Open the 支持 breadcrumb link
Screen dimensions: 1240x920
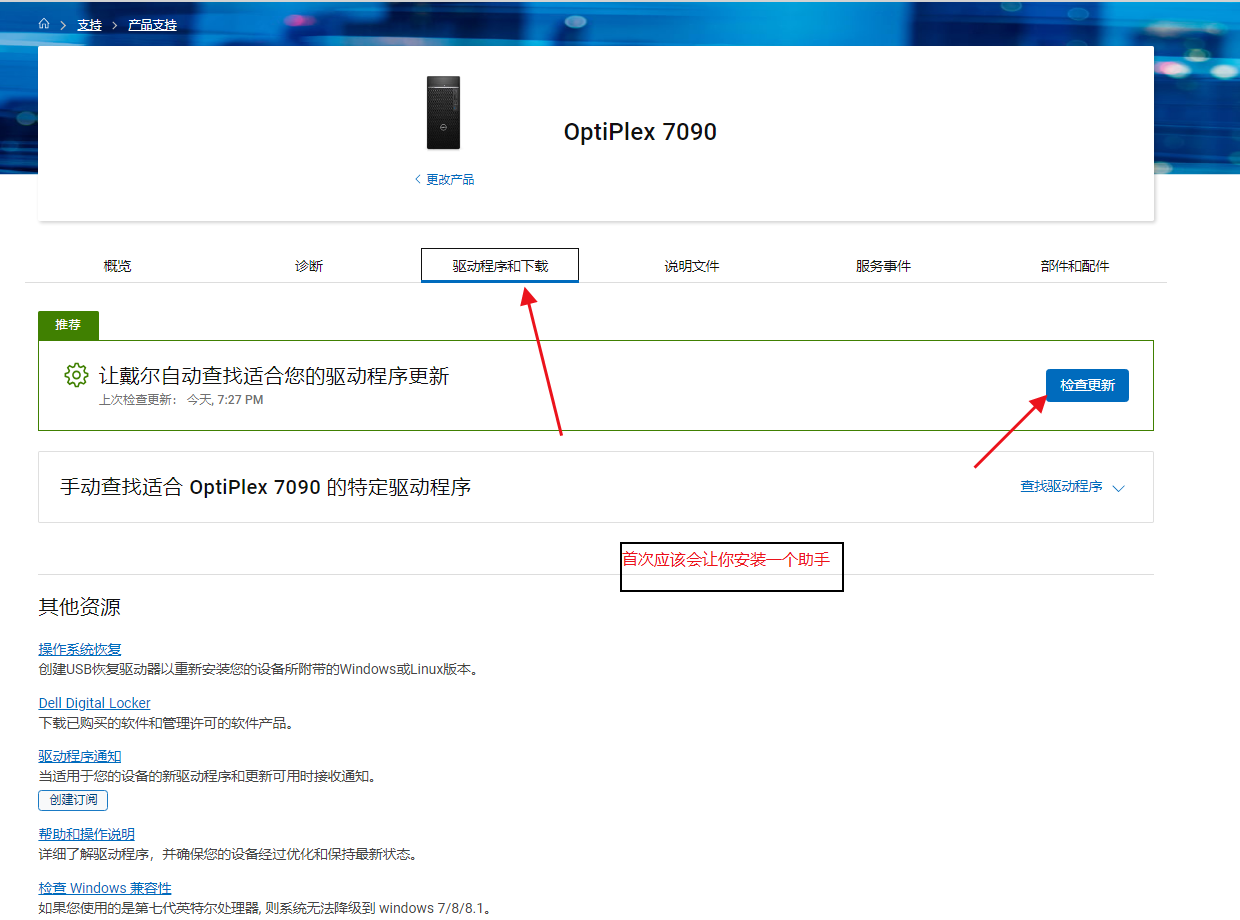pos(89,25)
